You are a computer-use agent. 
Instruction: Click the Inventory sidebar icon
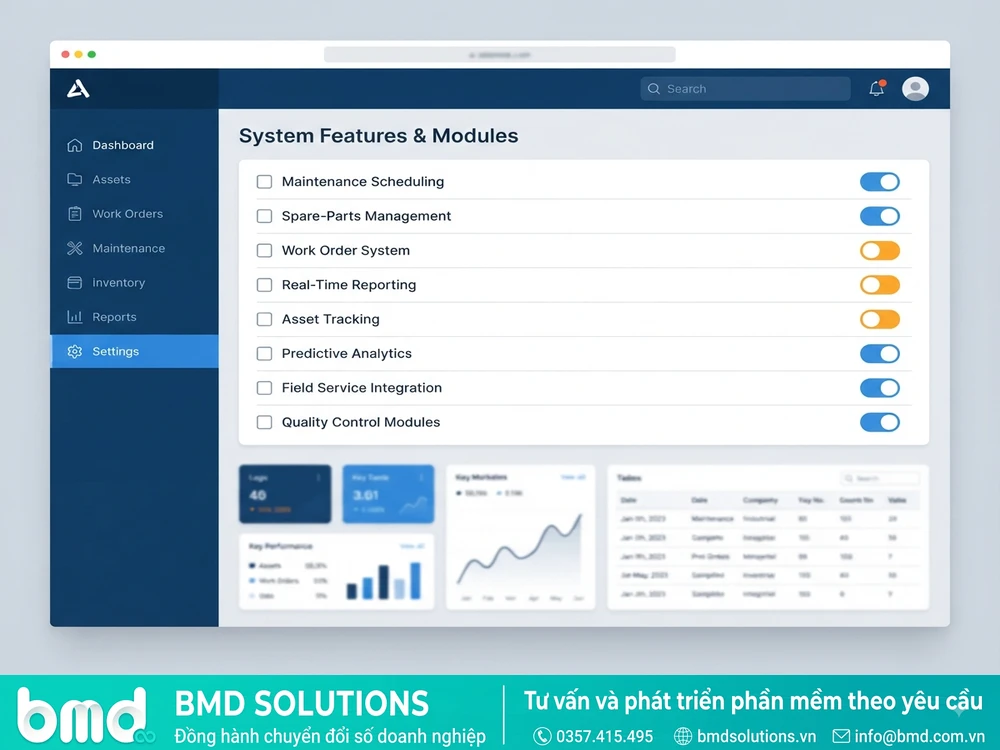(x=75, y=283)
